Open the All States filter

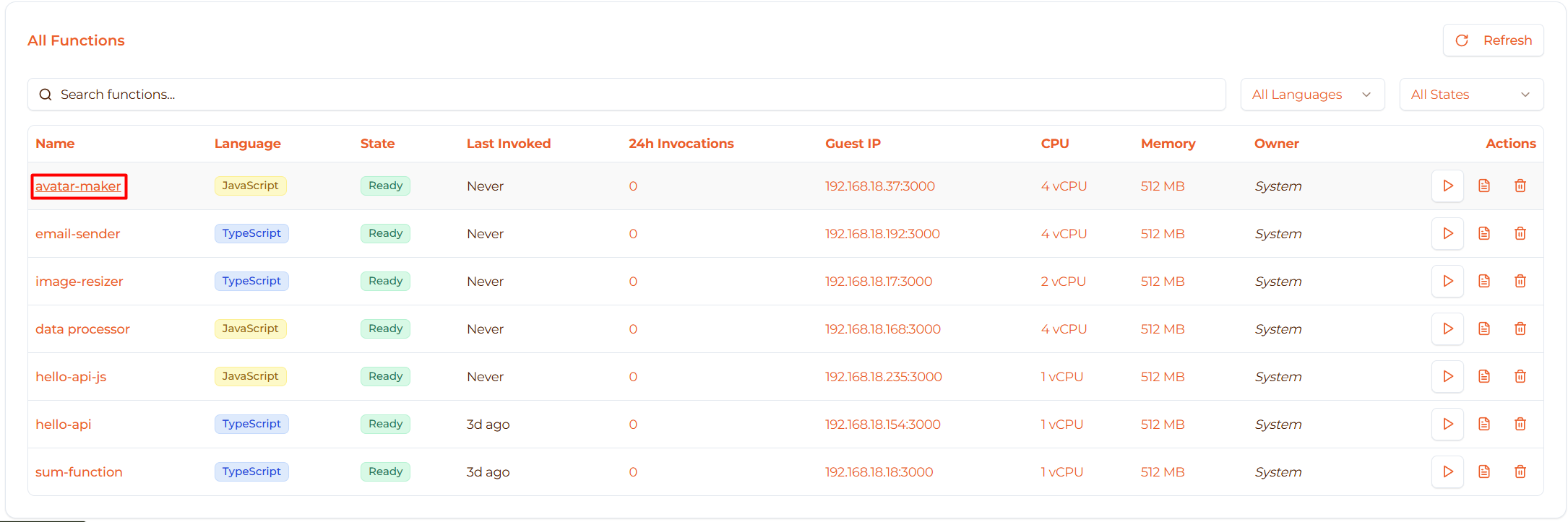point(1471,95)
